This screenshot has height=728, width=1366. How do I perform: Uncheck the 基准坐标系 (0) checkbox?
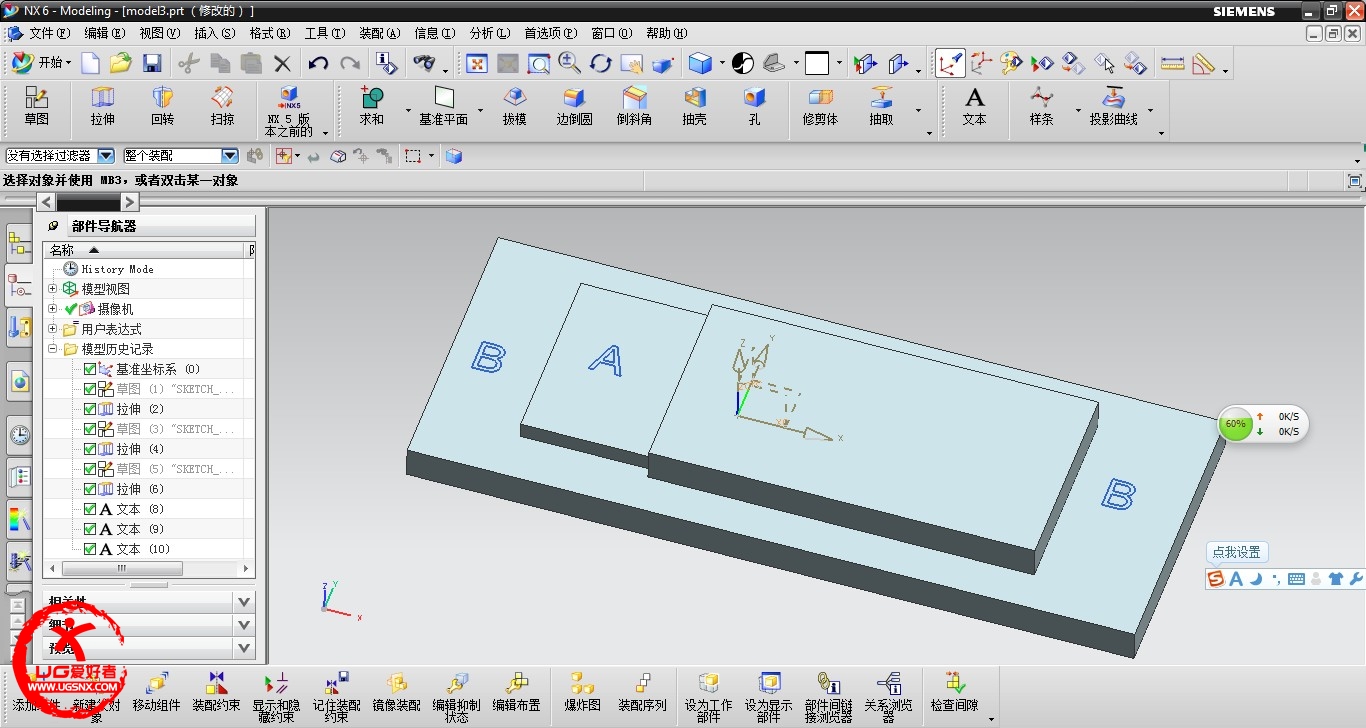coord(90,369)
